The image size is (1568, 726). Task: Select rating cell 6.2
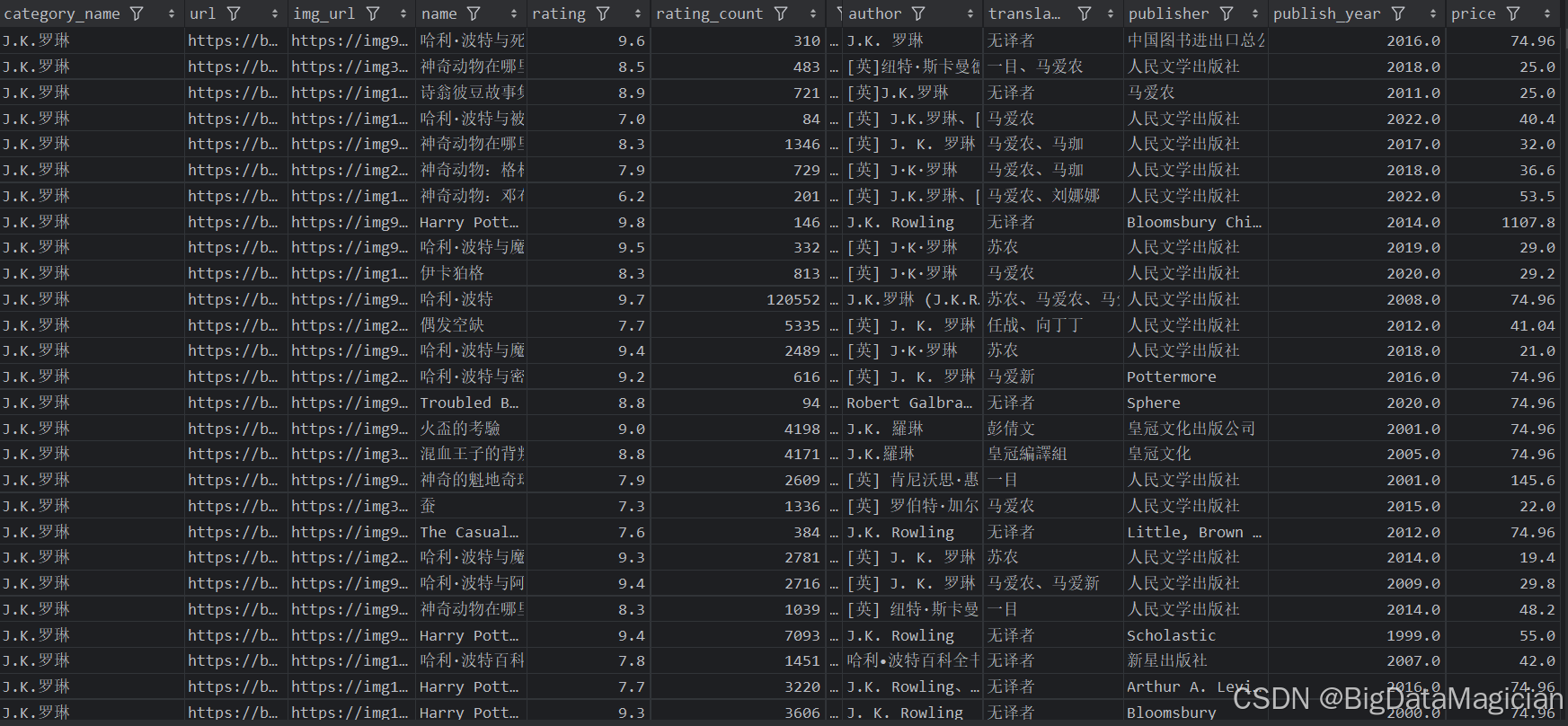pyautogui.click(x=632, y=196)
